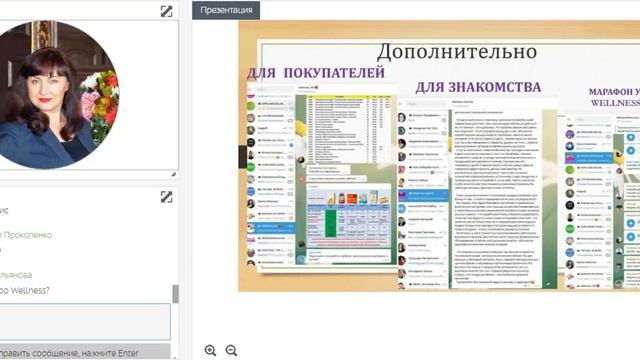Zoom out of the presentation

(231, 350)
